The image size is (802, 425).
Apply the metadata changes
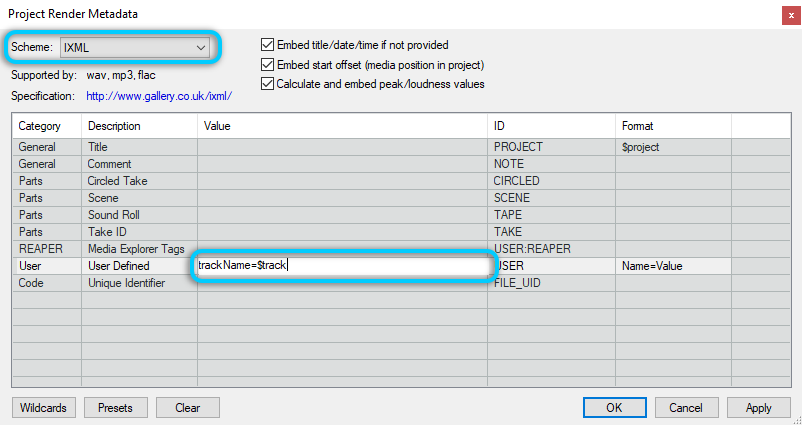tap(758, 408)
